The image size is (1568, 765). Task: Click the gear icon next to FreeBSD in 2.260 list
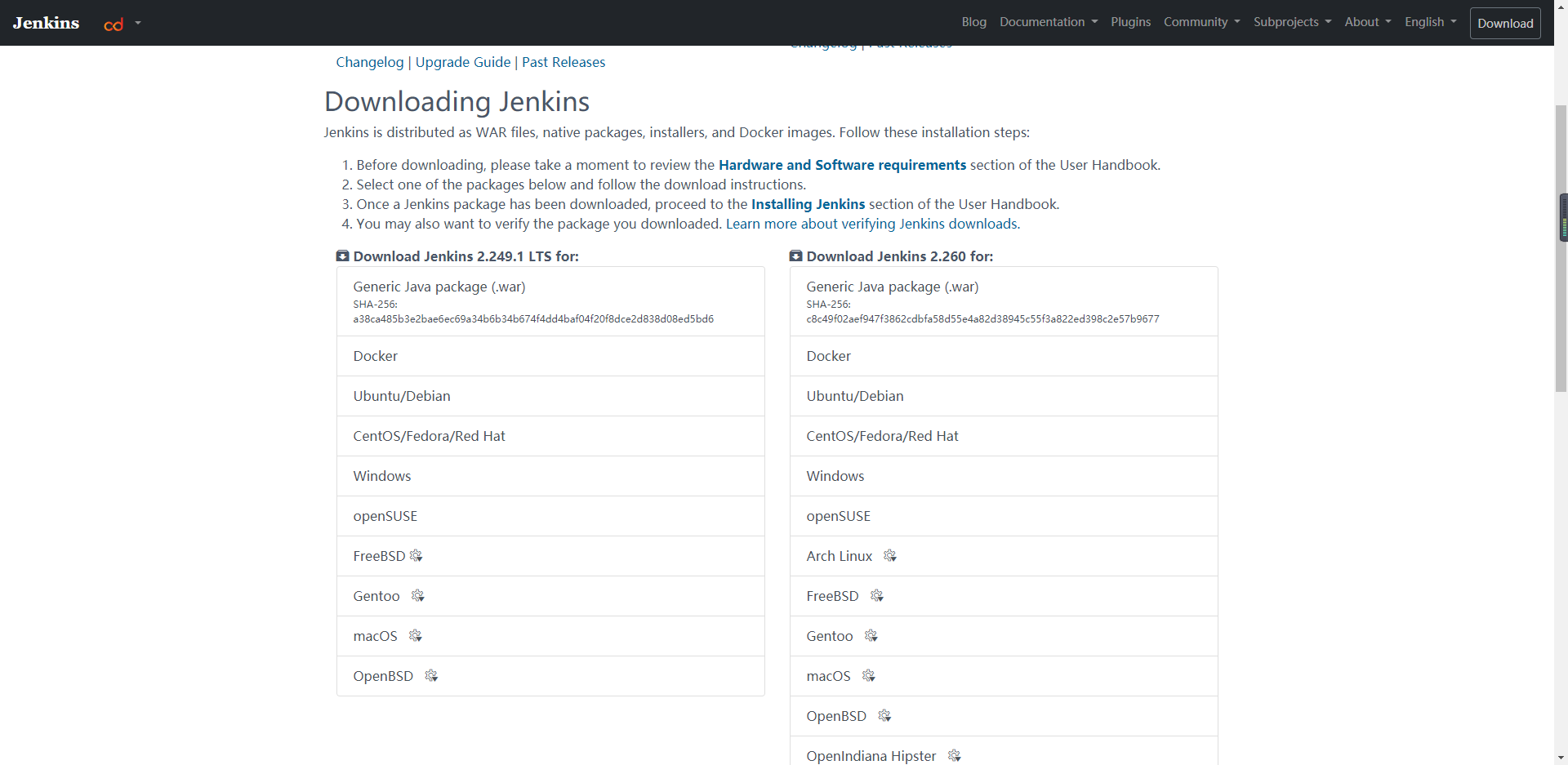click(877, 596)
